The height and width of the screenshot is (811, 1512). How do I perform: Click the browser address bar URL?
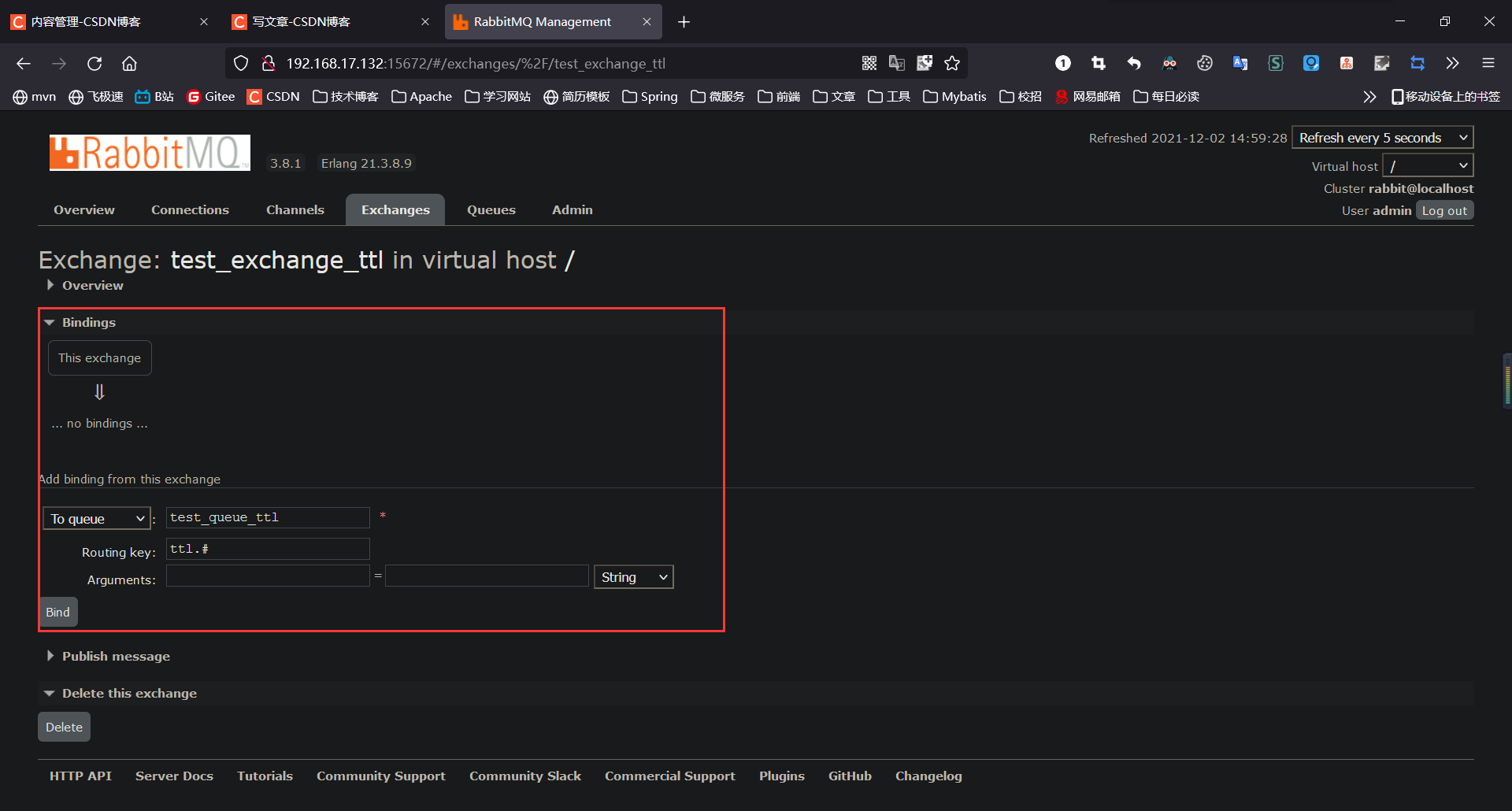click(476, 64)
